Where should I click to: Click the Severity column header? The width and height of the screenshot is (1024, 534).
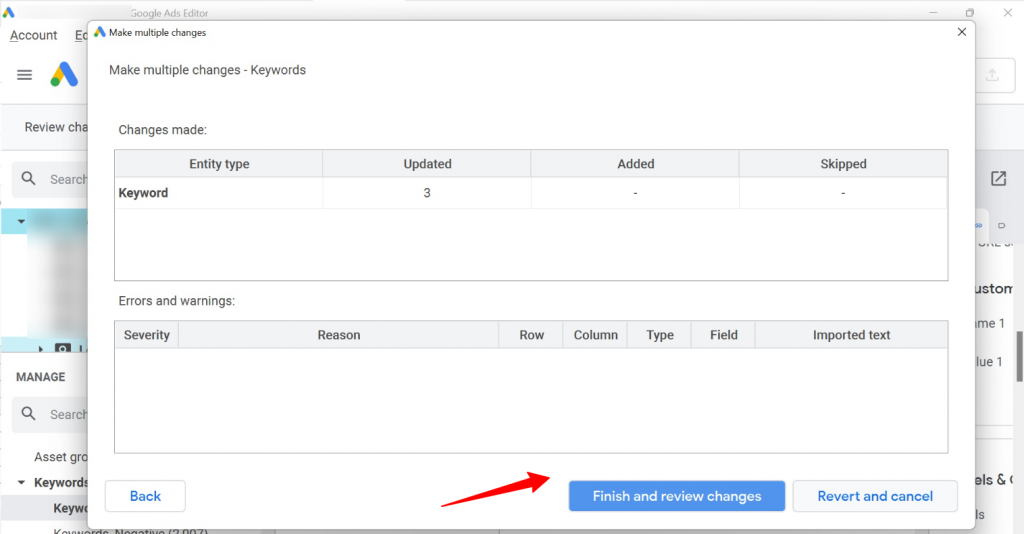146,335
